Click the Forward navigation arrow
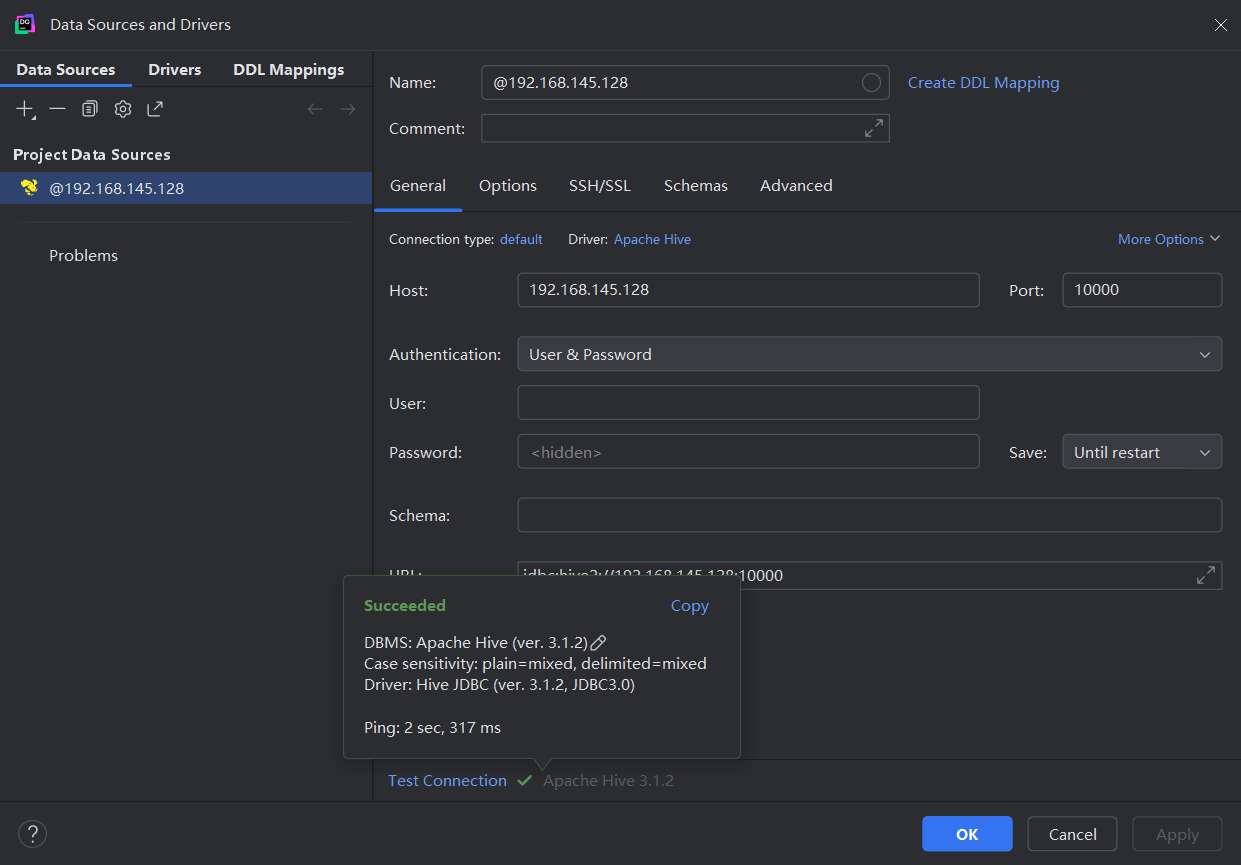The height and width of the screenshot is (865, 1241). coord(348,108)
